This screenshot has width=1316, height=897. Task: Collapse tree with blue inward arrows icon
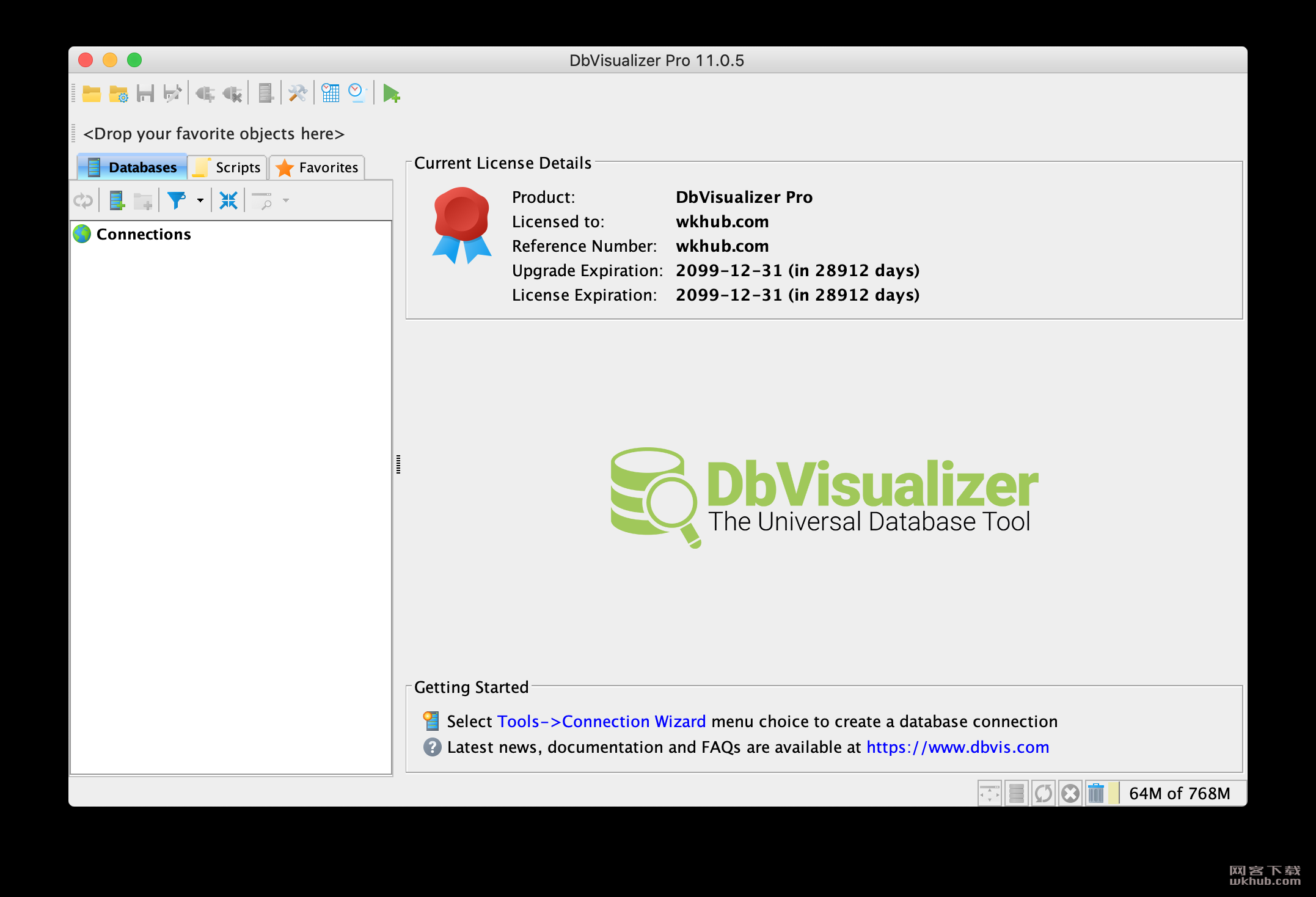tap(228, 200)
